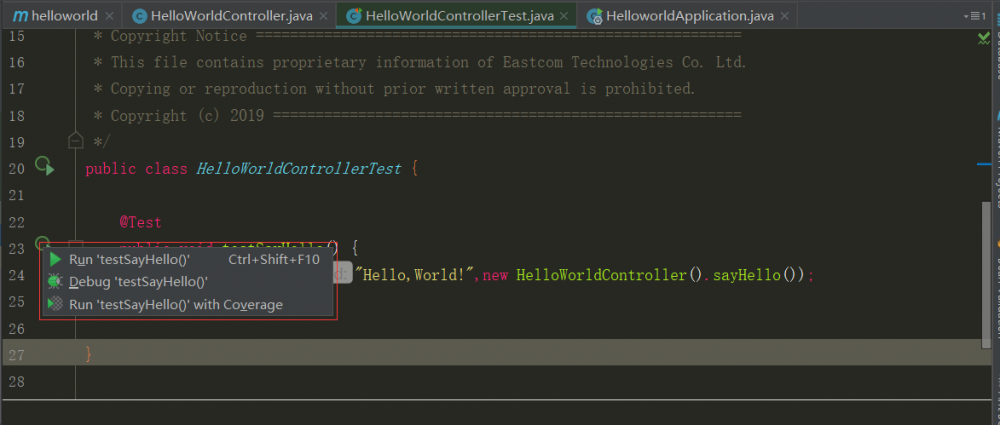Click the editor's vertical scrollbar thumb
The width and height of the screenshot is (1000, 425).
987,275
